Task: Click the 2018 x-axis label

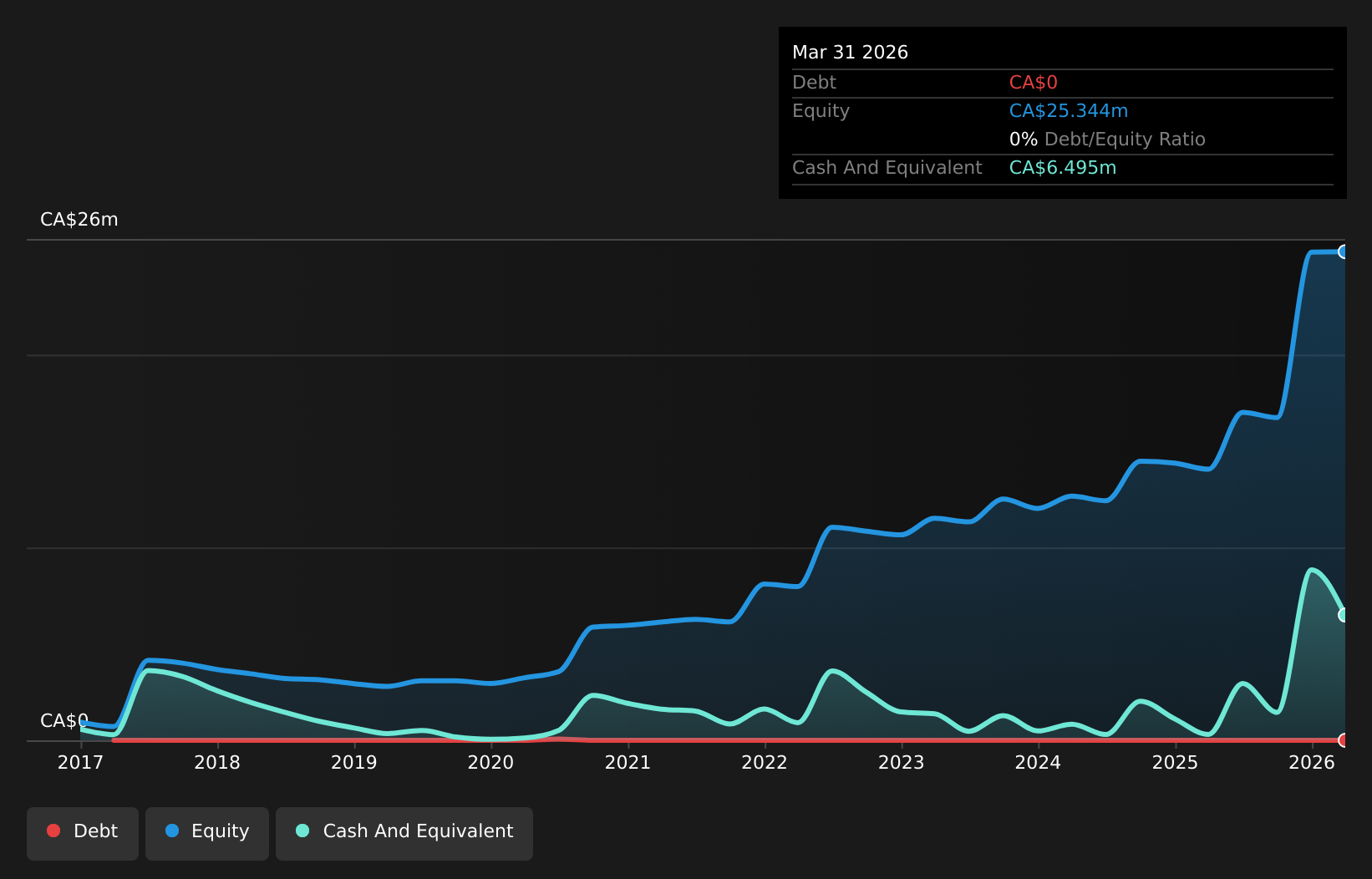Action: [x=217, y=762]
